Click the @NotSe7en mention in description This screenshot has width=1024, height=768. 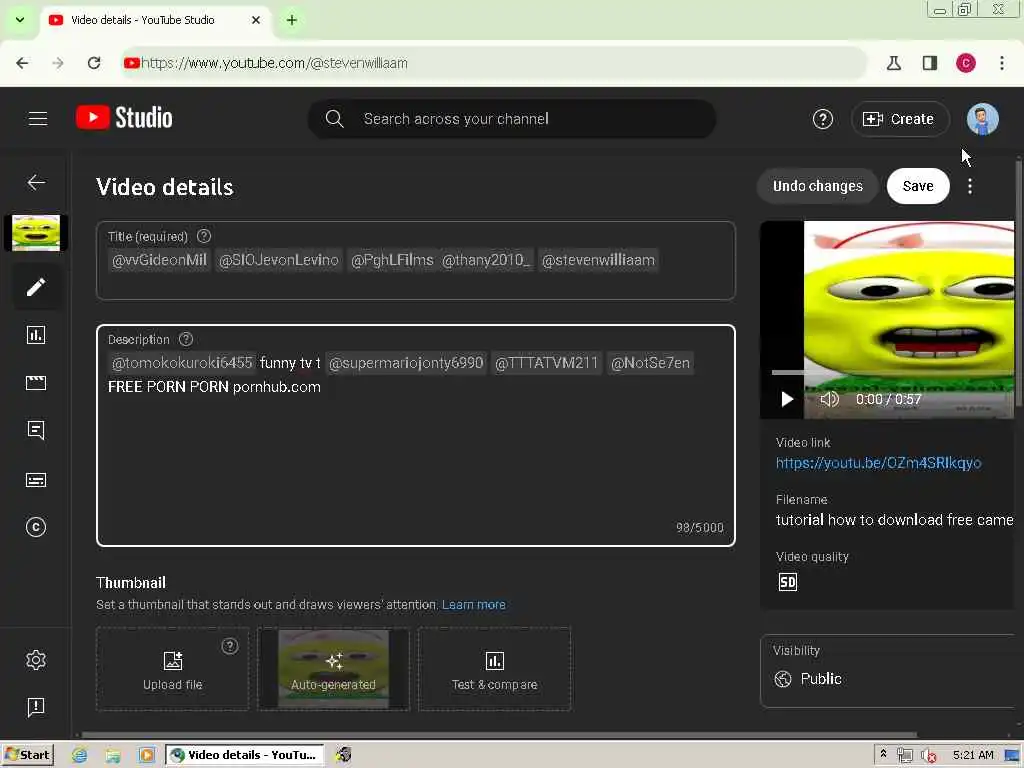pyautogui.click(x=650, y=363)
